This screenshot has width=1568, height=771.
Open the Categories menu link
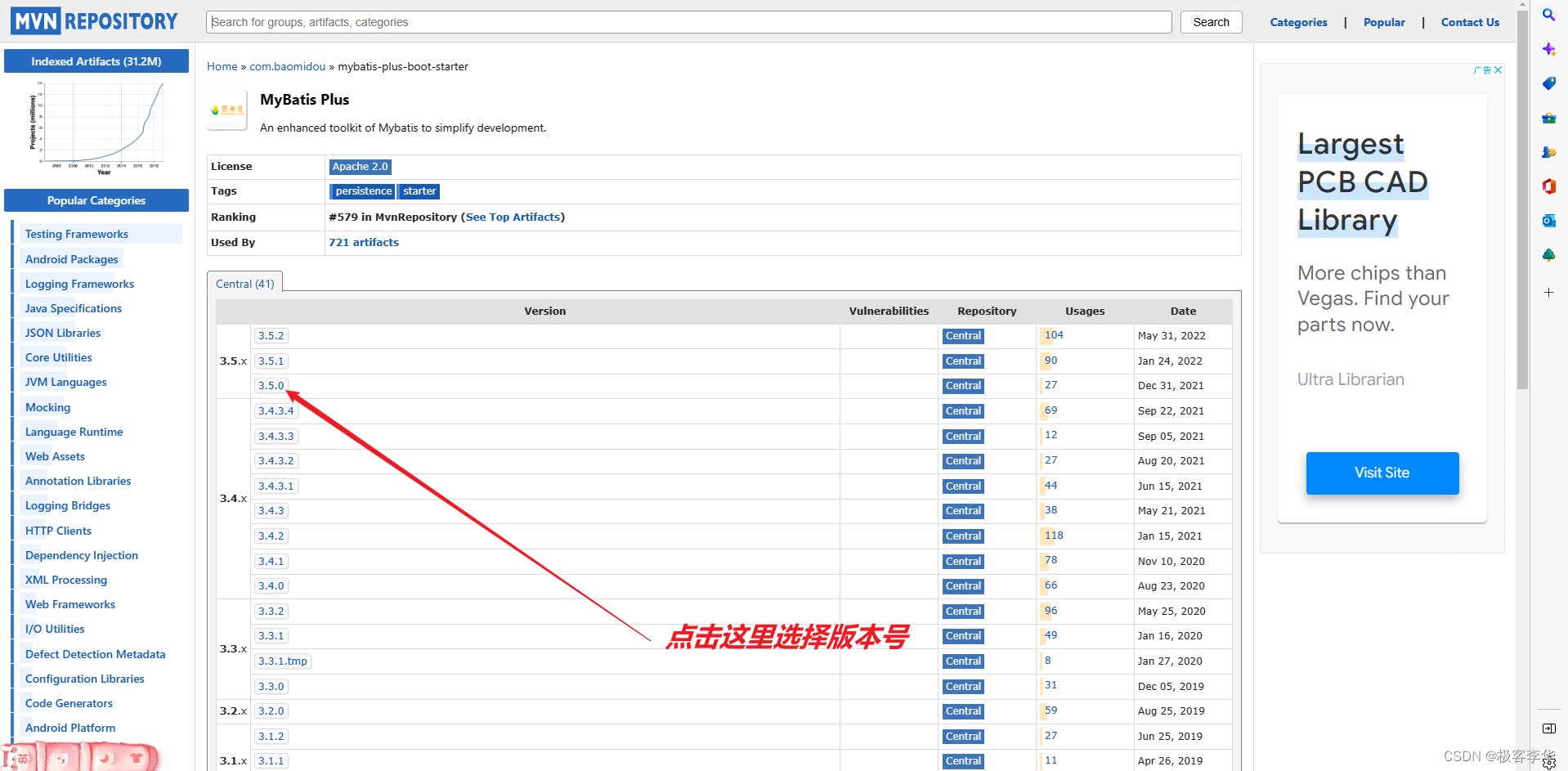[x=1298, y=22]
